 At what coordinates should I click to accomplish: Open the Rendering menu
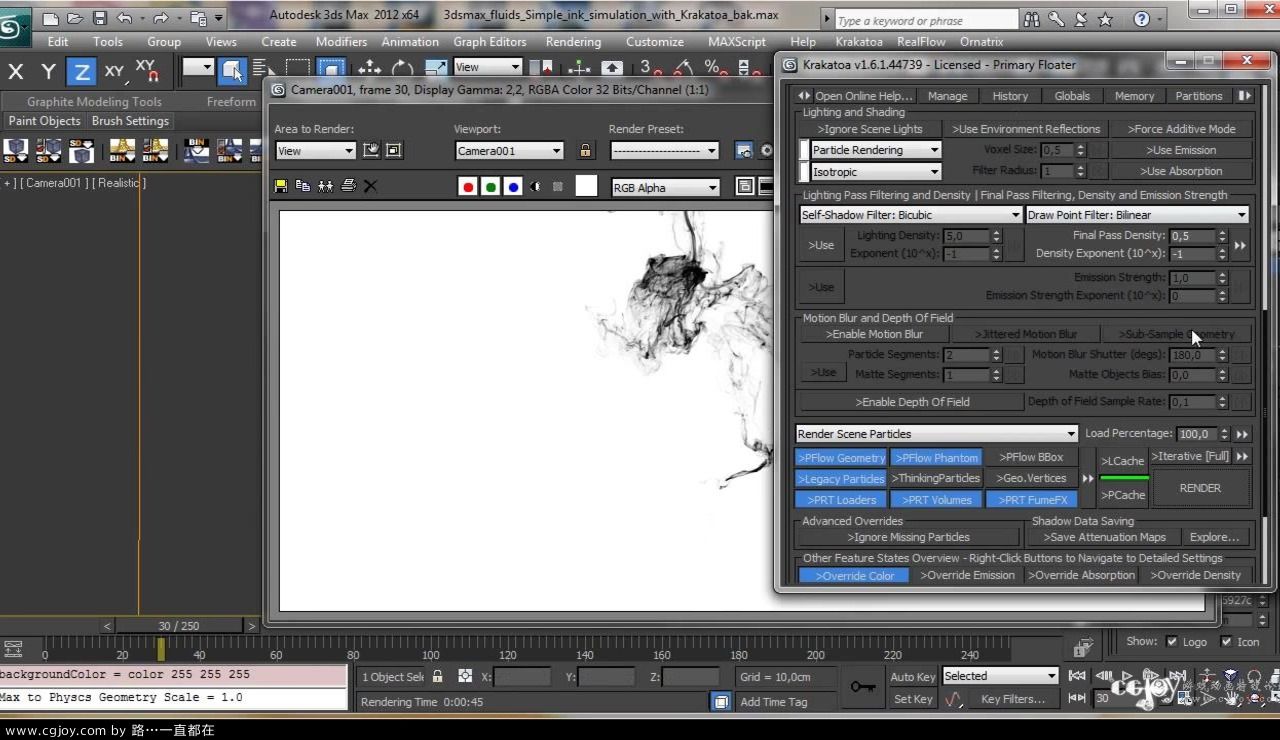[x=573, y=42]
